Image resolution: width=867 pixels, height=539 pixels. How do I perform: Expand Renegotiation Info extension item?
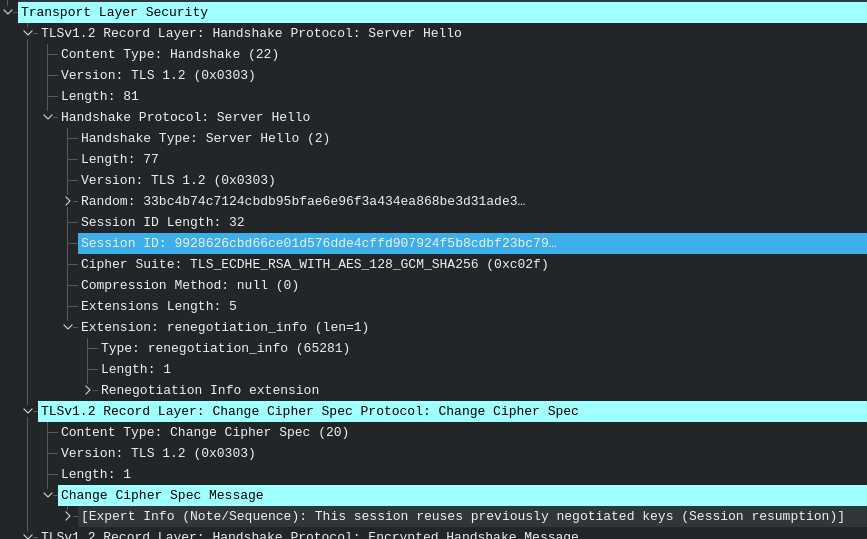coord(88,390)
